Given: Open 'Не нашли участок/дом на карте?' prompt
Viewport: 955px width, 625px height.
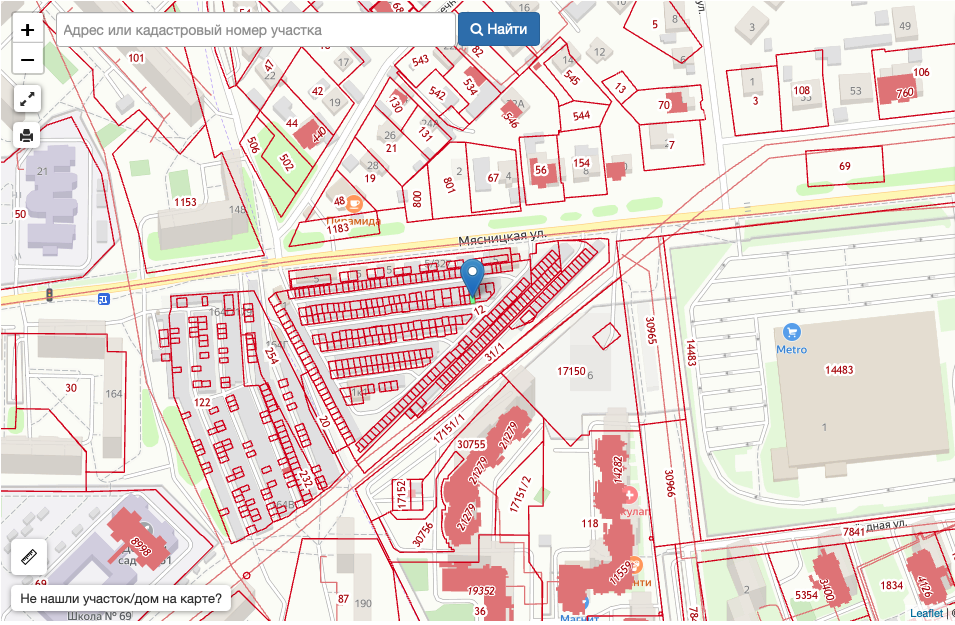Looking at the screenshot, I should [121, 600].
